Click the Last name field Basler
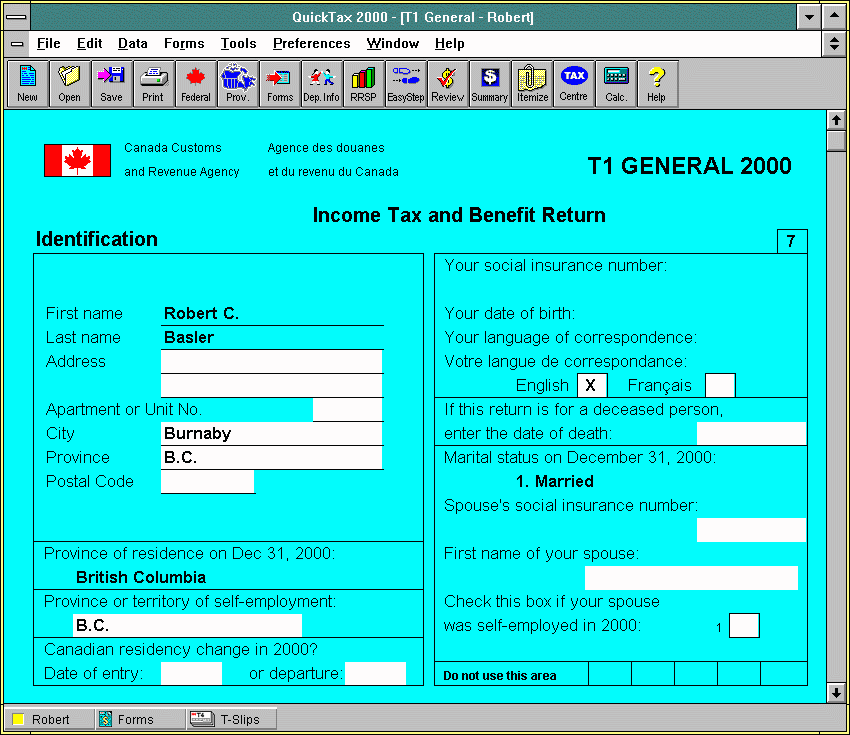 click(273, 338)
